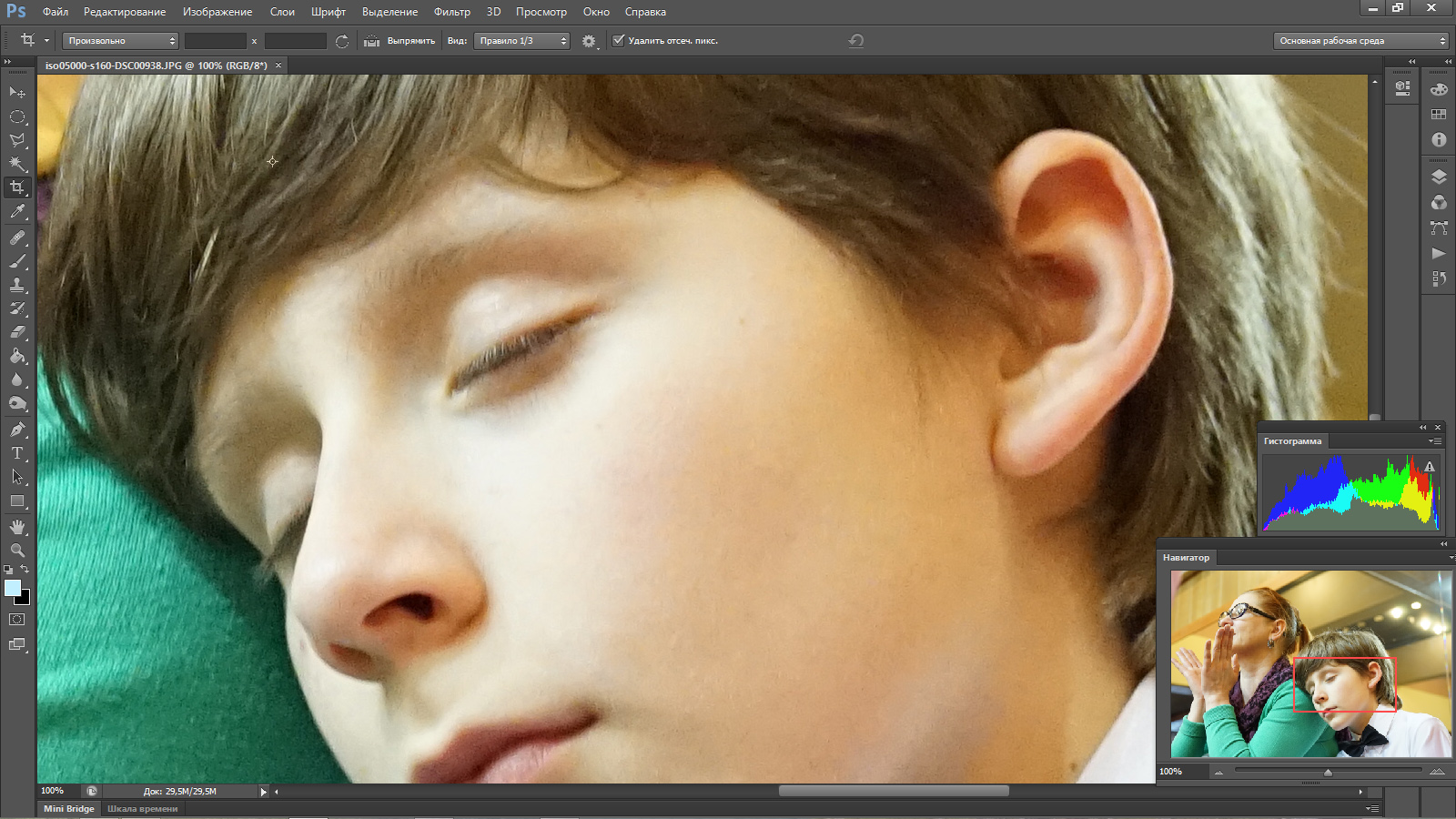Viewport: 1456px width, 819px height.
Task: Click the Выпрямить button
Action: tap(411, 41)
